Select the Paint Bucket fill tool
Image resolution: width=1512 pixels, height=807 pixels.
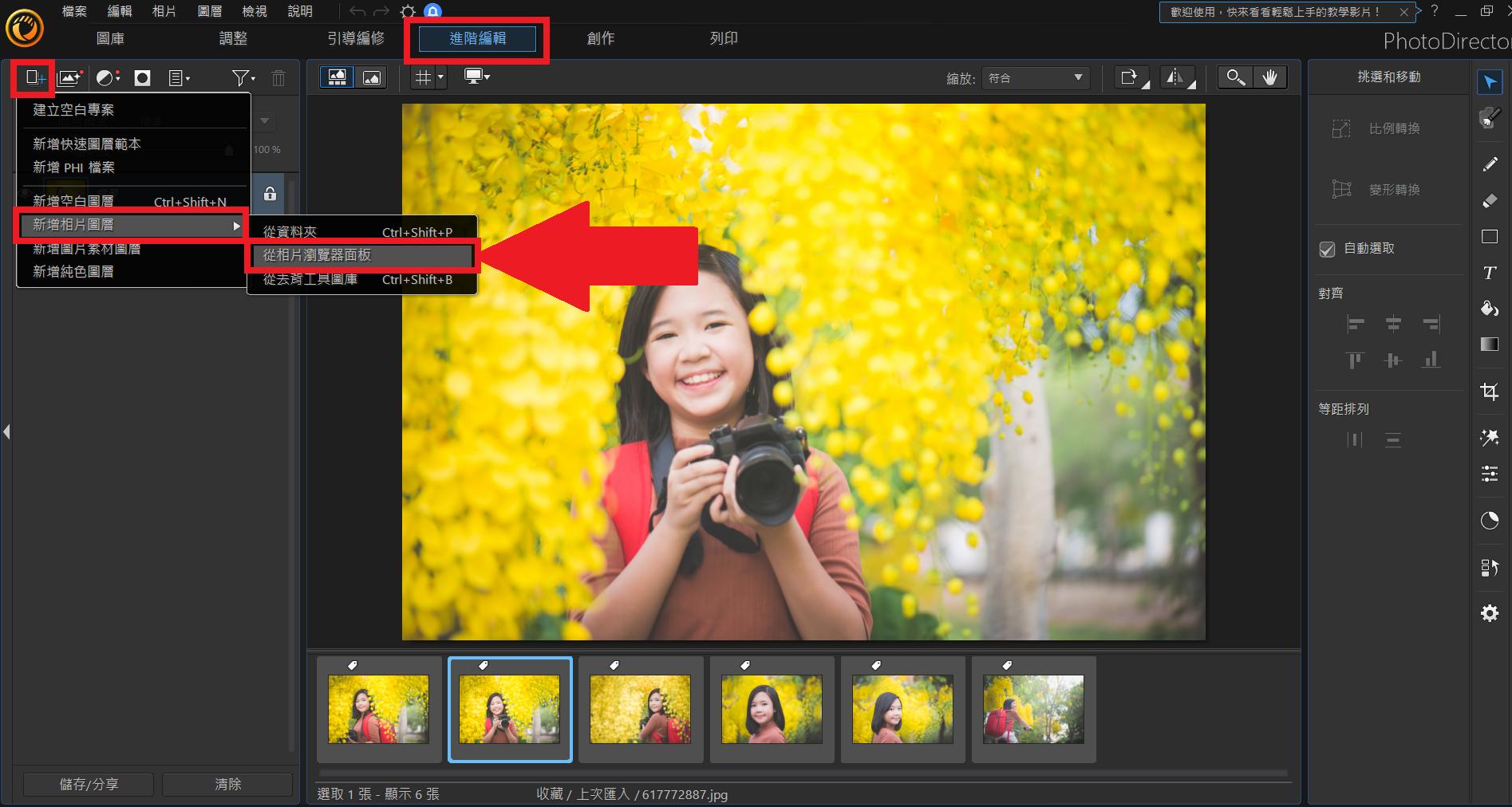pos(1489,309)
